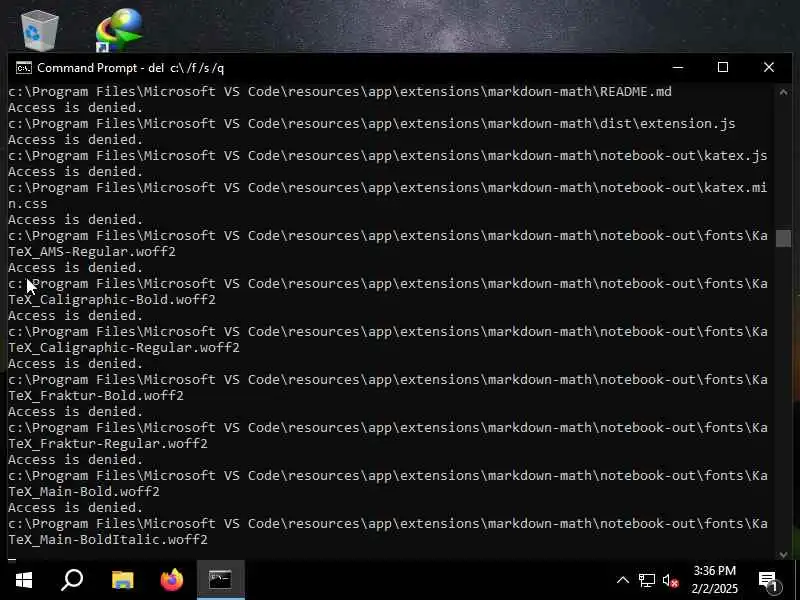Click the text 'TeX_Main-Bold.woff2'
Screen dimensions: 800x600
[84, 491]
